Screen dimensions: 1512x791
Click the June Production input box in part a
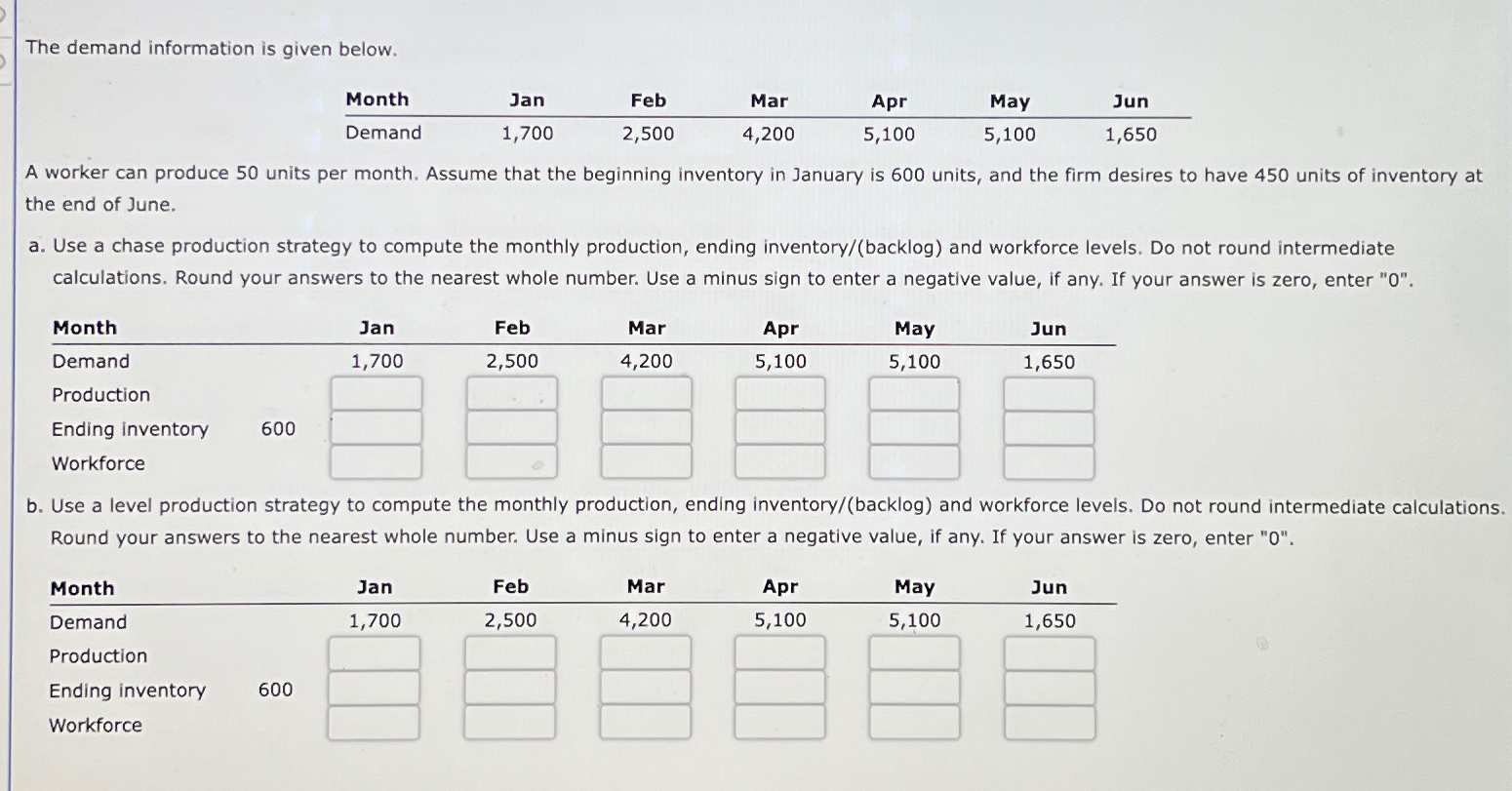[x=1049, y=392]
